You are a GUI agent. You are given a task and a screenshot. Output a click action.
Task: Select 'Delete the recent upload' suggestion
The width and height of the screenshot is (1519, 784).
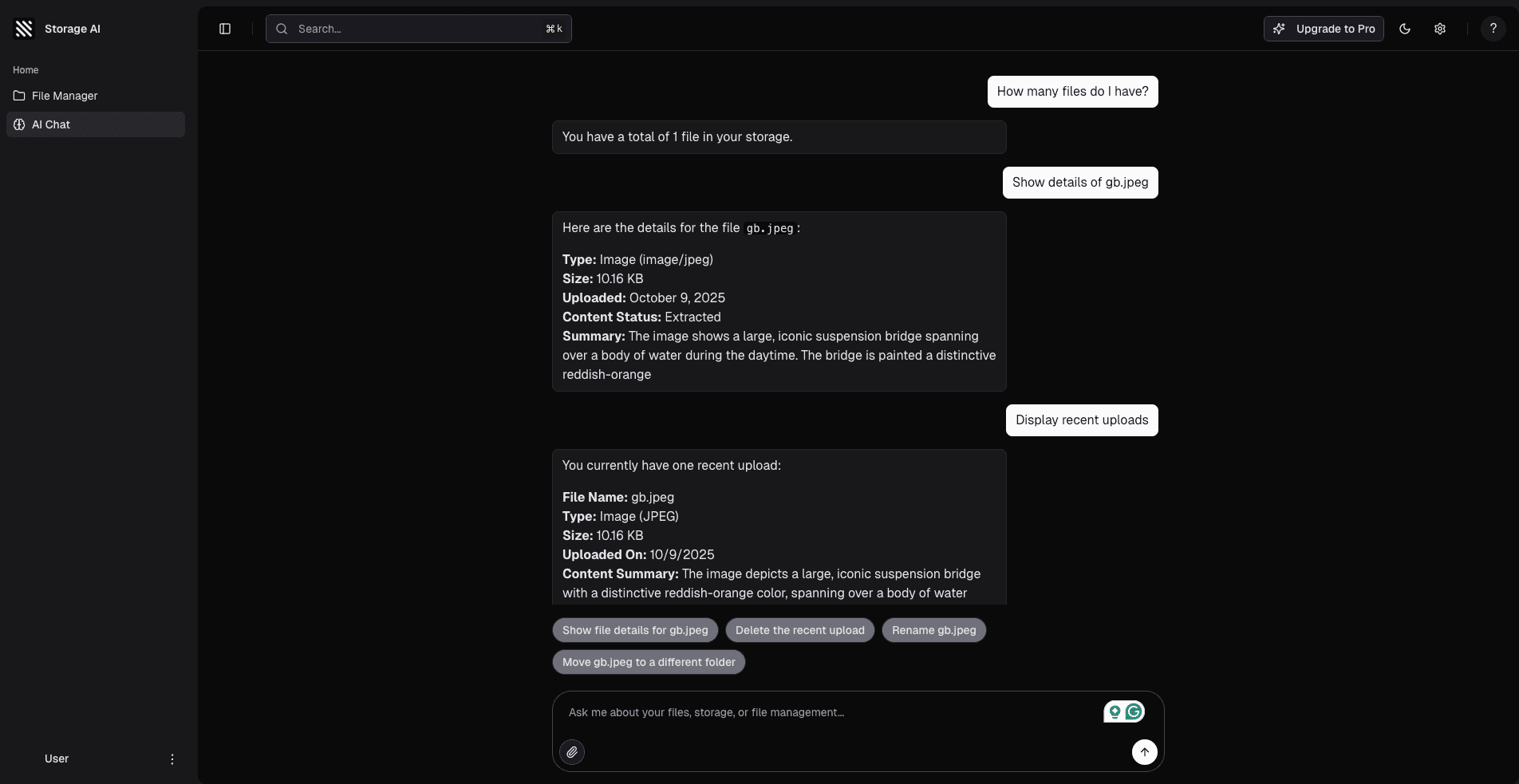point(799,630)
